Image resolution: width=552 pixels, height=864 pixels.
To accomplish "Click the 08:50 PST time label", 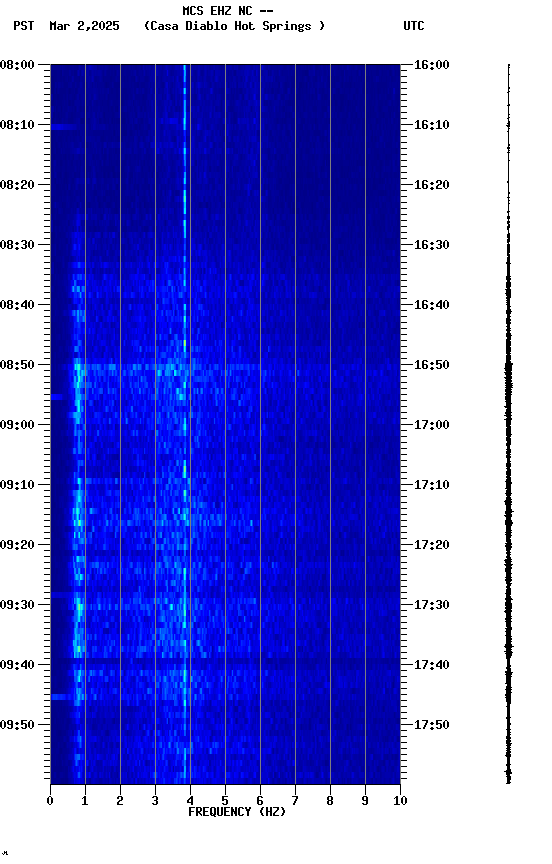I will coord(17,365).
